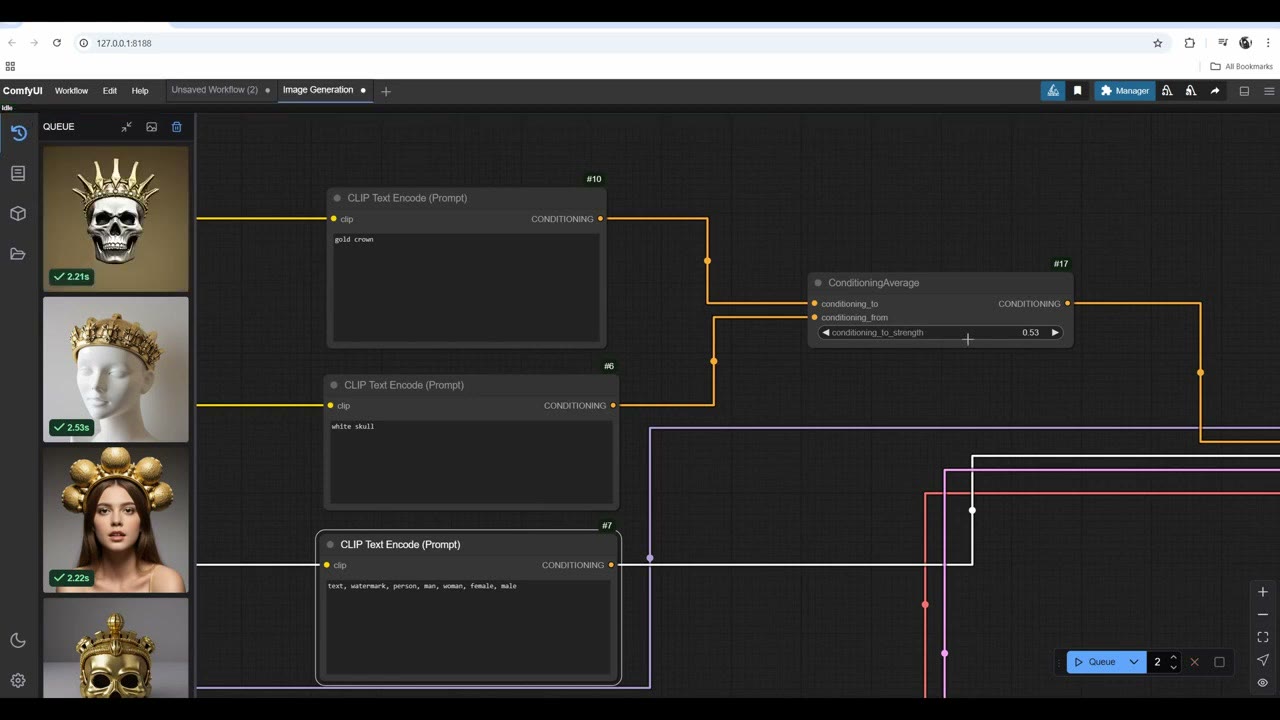Click the 'gold crown' prompt text field
Image resolution: width=1280 pixels, height=720 pixels.
(x=466, y=288)
